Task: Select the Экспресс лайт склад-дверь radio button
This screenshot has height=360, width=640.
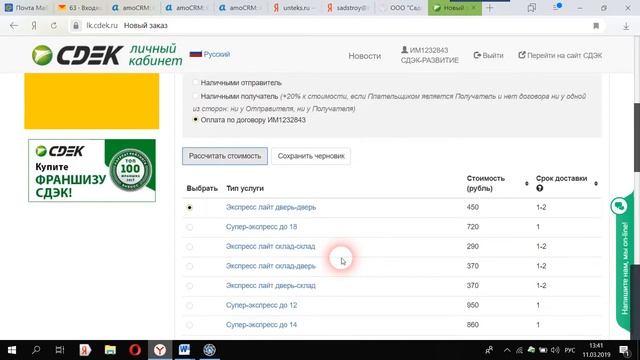Action: pyautogui.click(x=189, y=266)
